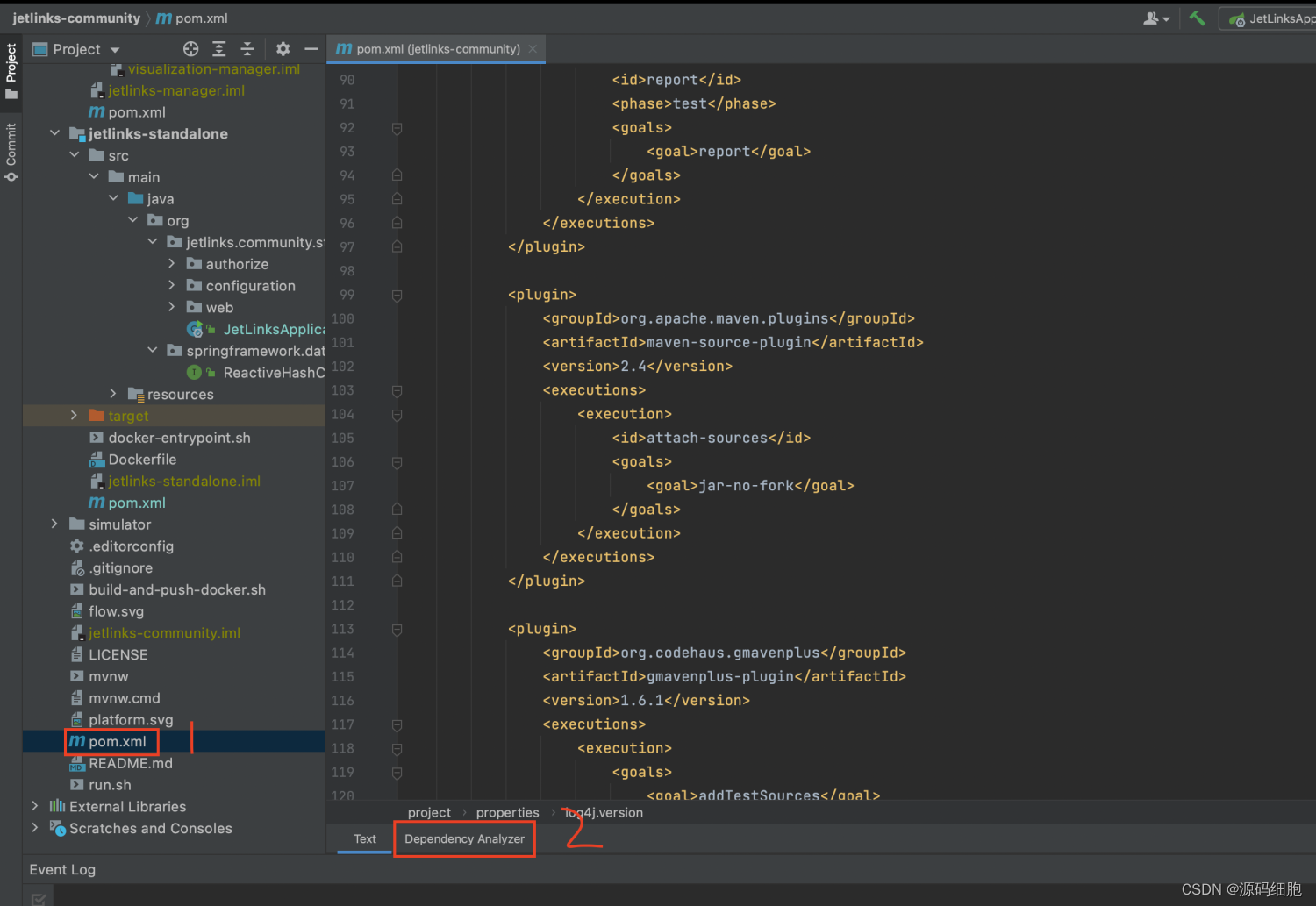1316x906 pixels.
Task: Switch to Dependency Analyzer tab
Action: [x=464, y=839]
